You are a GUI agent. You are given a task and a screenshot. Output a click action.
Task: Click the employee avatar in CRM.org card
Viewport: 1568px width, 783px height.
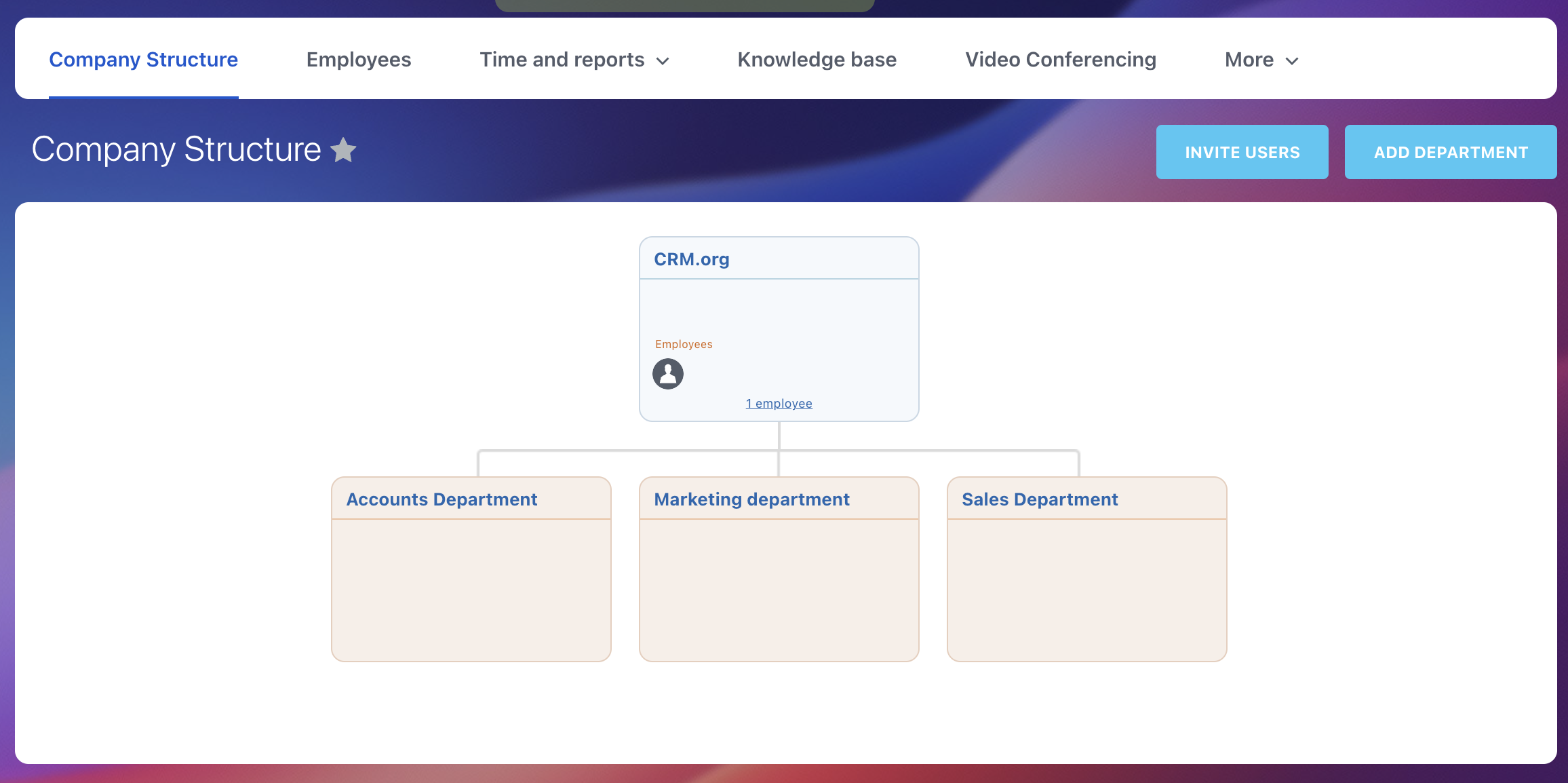pos(668,373)
